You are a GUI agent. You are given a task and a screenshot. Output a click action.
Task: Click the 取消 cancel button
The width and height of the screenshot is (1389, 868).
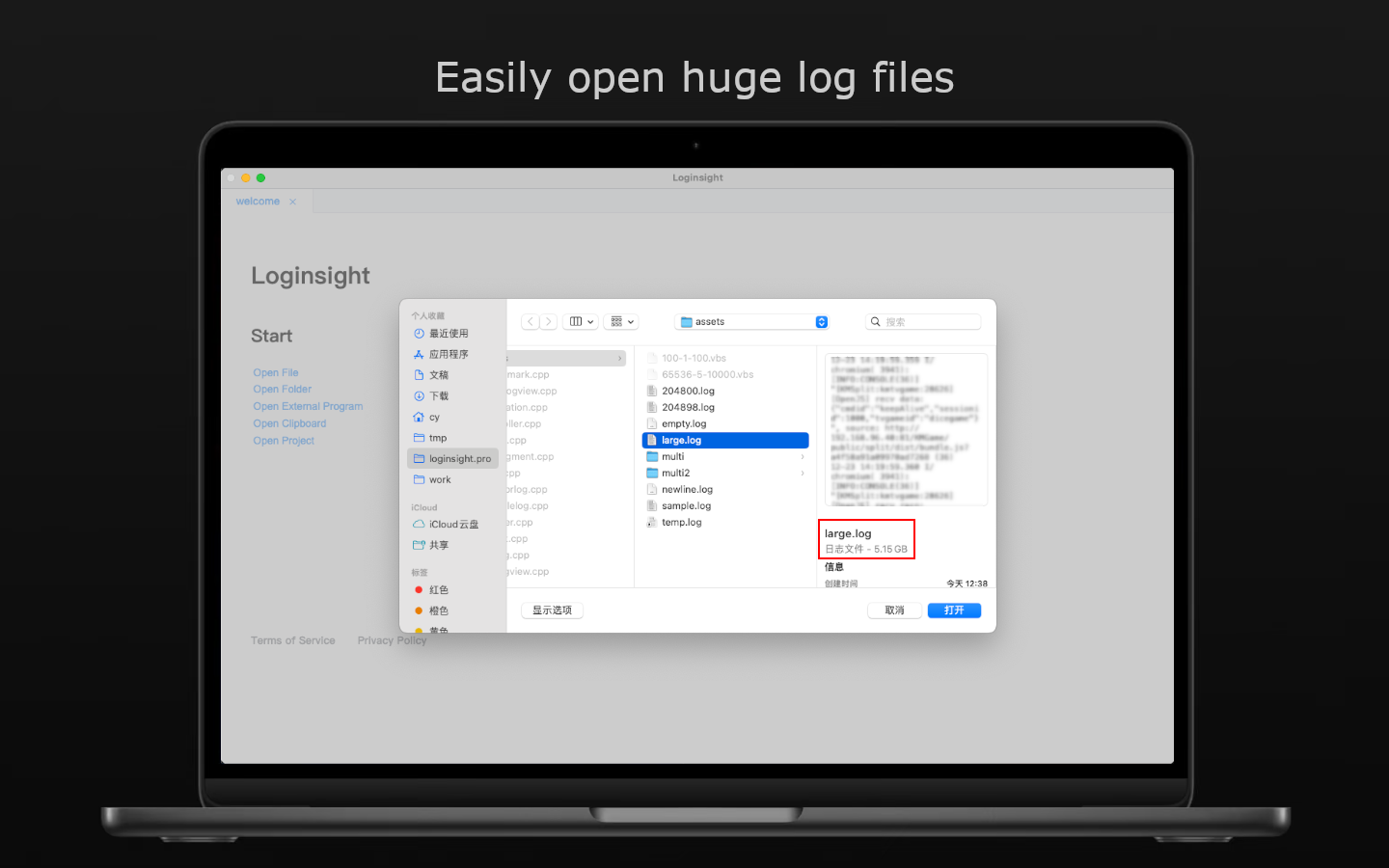(895, 610)
